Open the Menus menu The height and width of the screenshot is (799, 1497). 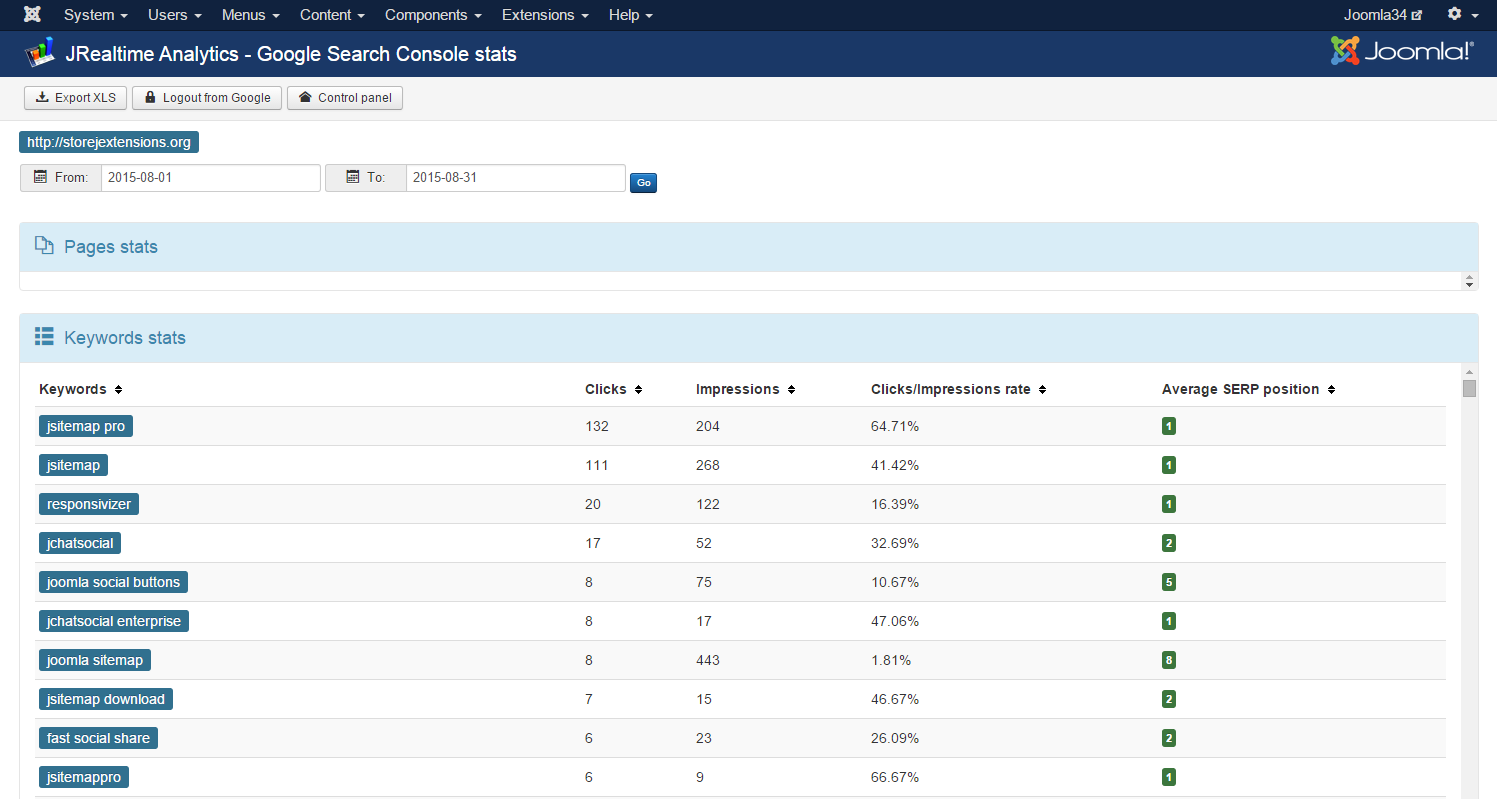tap(250, 15)
